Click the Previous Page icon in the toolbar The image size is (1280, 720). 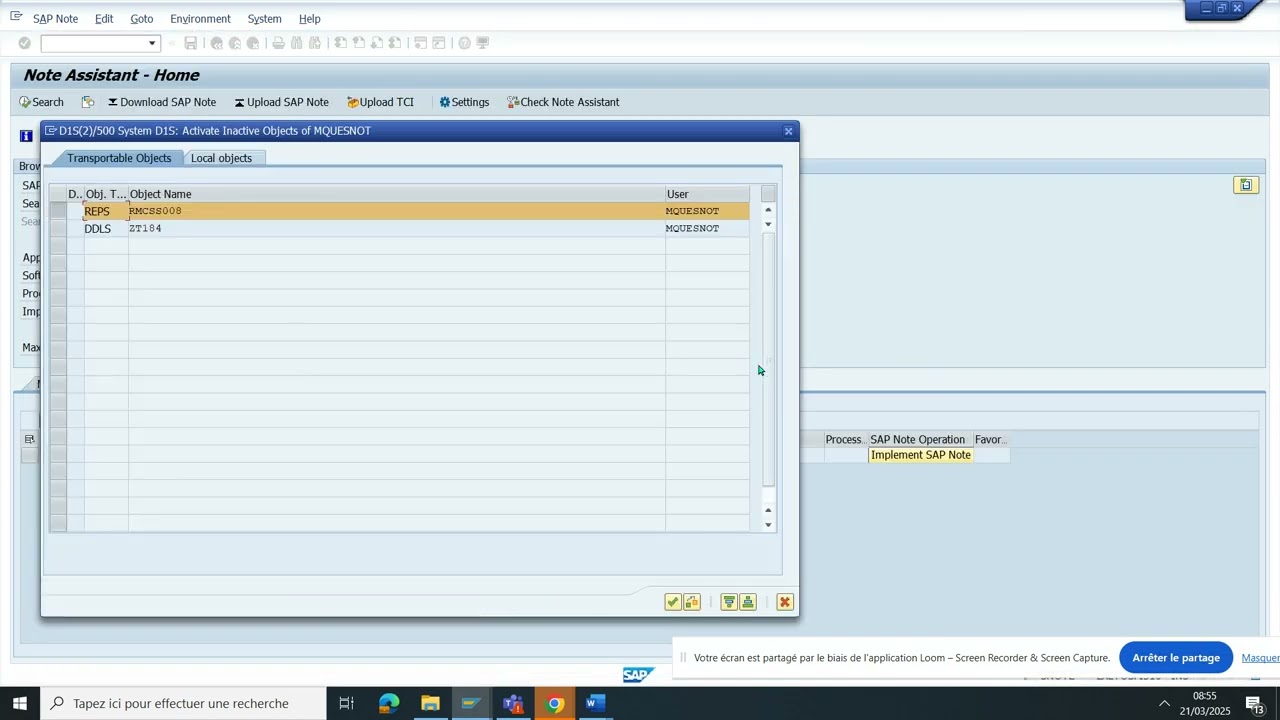tap(359, 43)
